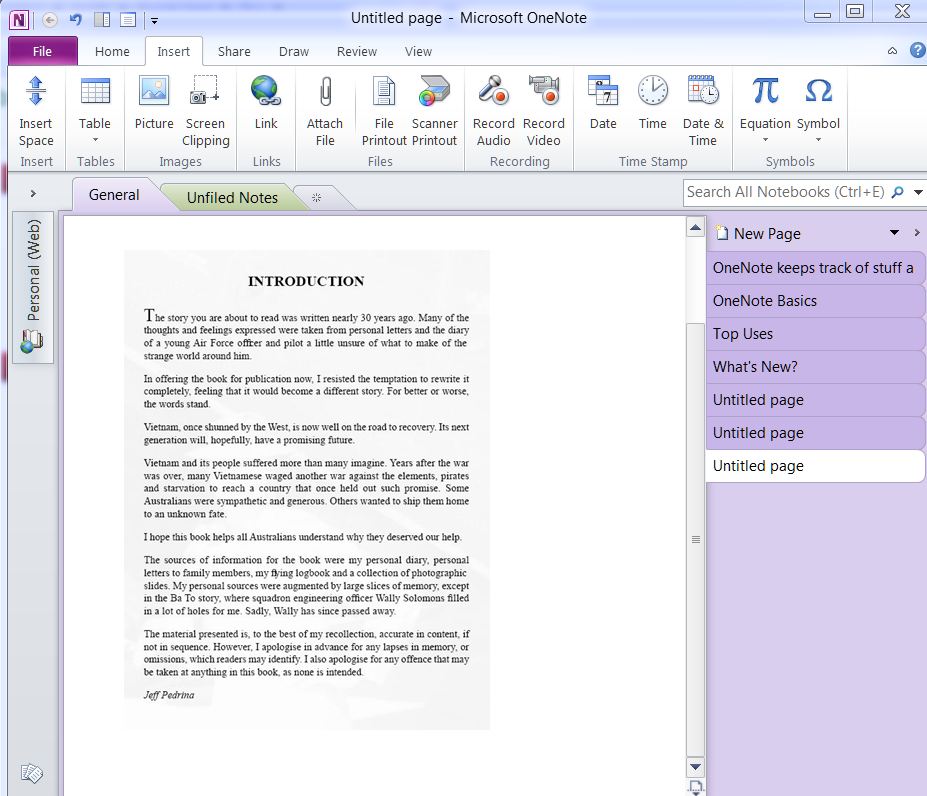Create a new section tab
This screenshot has height=796, width=927.
pyautogui.click(x=316, y=198)
